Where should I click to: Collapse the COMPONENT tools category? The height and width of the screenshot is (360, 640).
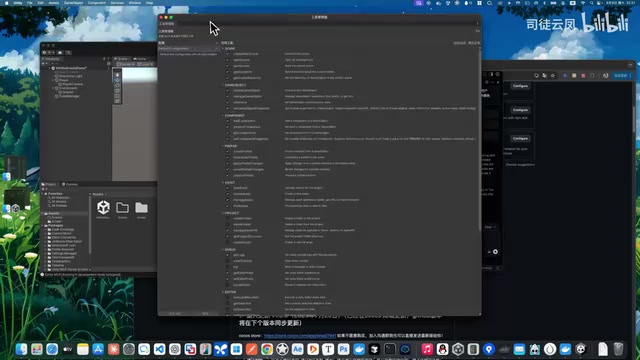point(223,116)
